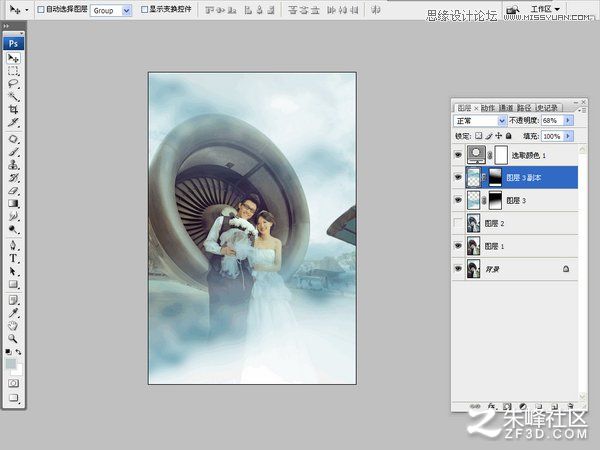Hide the Selective Color 1 layer

(458, 155)
